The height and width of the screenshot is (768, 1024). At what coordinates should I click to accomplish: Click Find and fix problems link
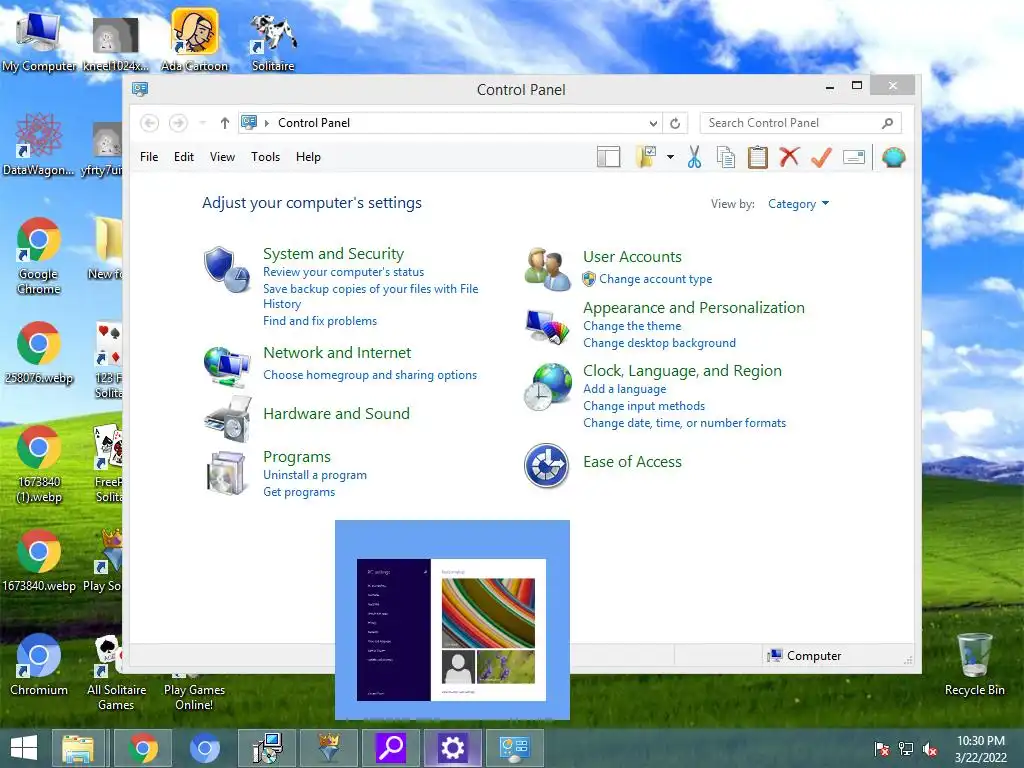(x=320, y=321)
